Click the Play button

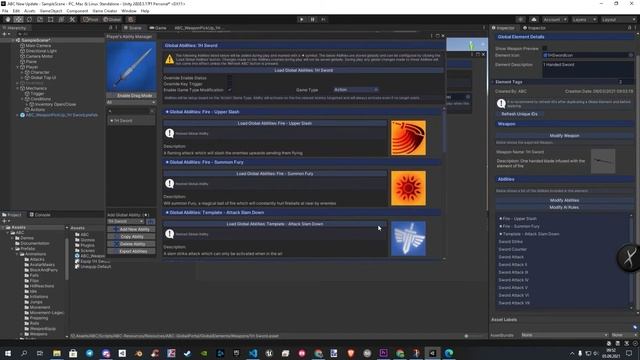click(301, 19)
